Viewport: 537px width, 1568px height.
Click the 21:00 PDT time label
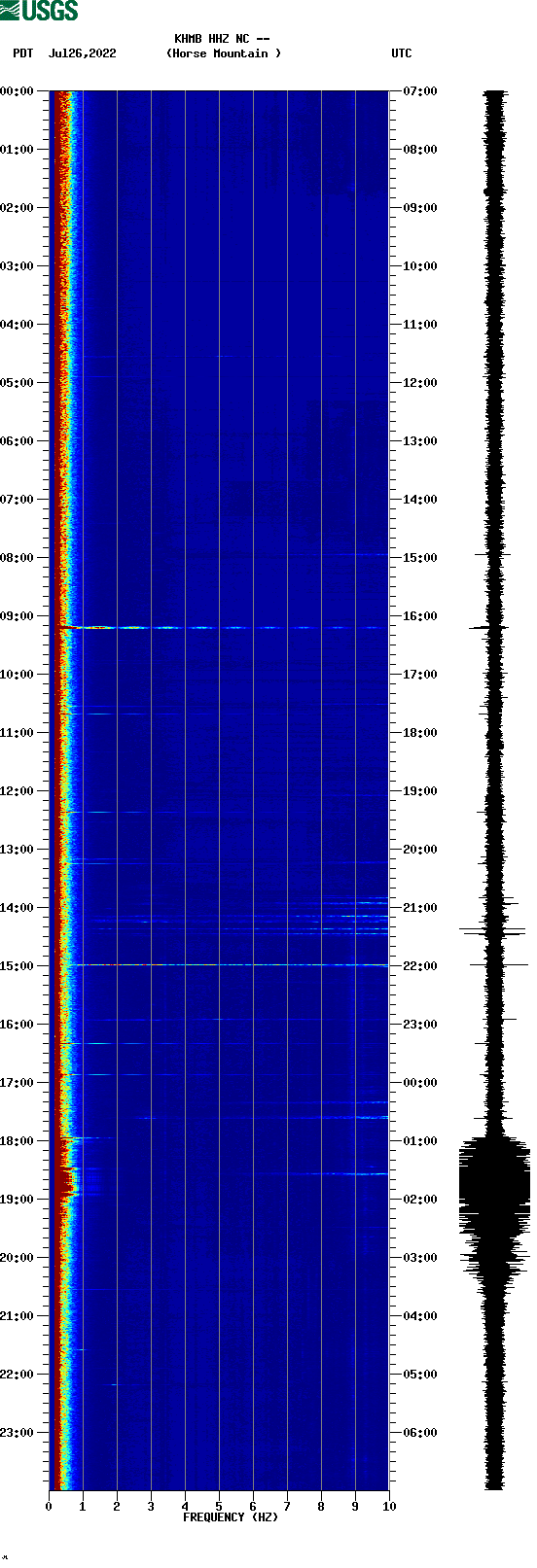pos(17,1316)
